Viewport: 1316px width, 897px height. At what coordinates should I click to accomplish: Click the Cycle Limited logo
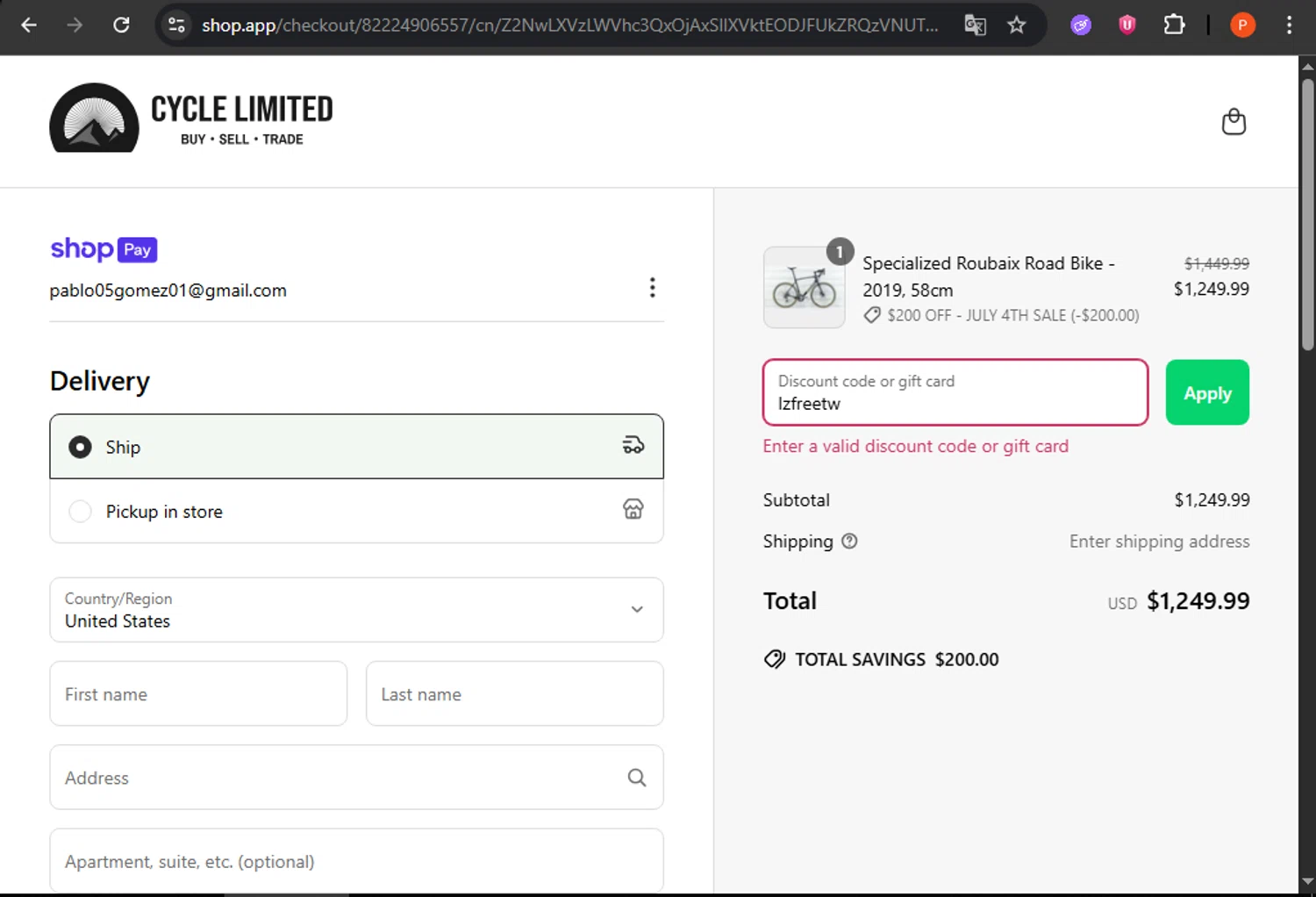(191, 118)
